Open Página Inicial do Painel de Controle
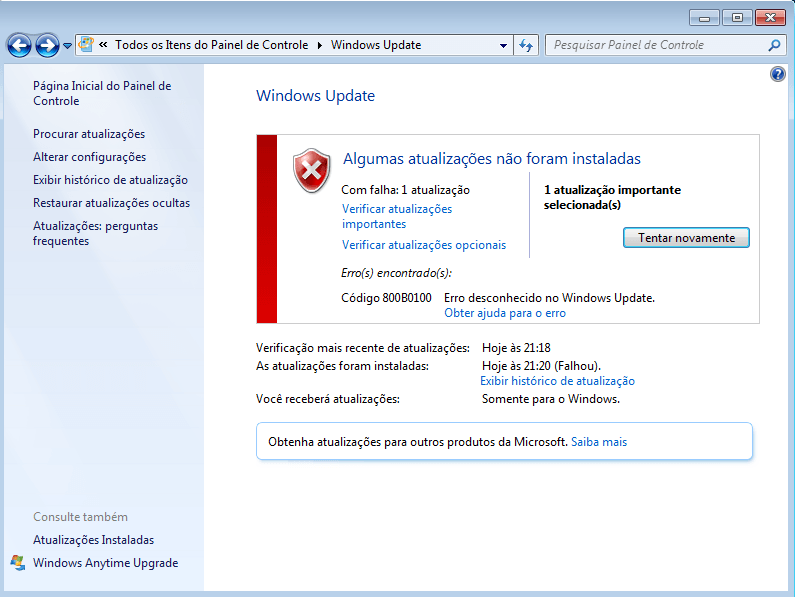Screen dimensions: 795x597 click(x=102, y=93)
